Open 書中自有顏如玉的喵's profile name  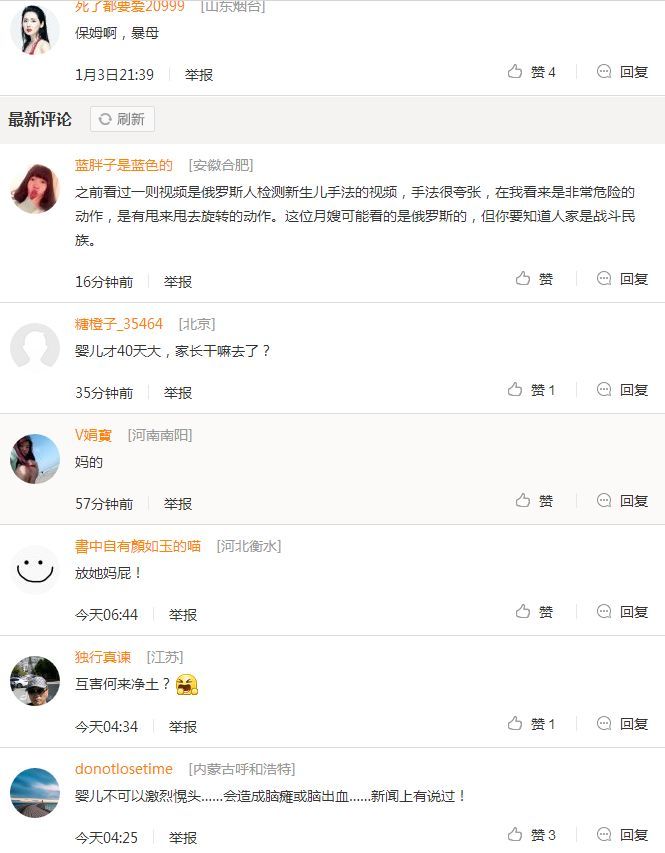tap(138, 546)
